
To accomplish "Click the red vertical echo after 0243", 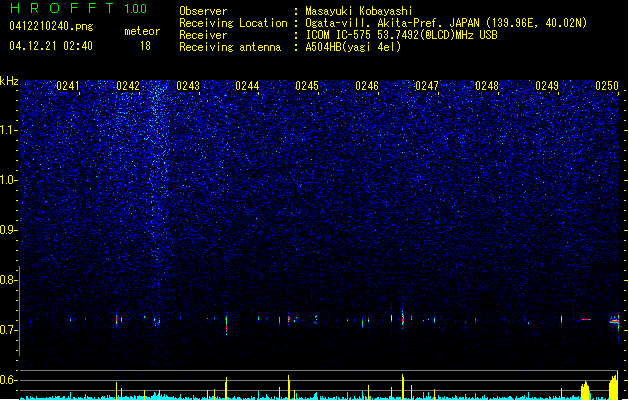I will (226, 325).
